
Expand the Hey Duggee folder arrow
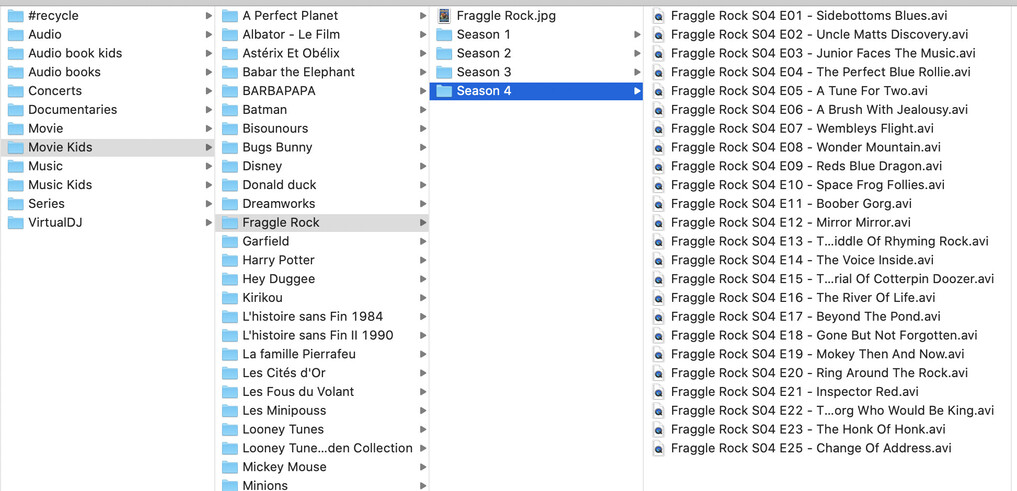[423, 279]
